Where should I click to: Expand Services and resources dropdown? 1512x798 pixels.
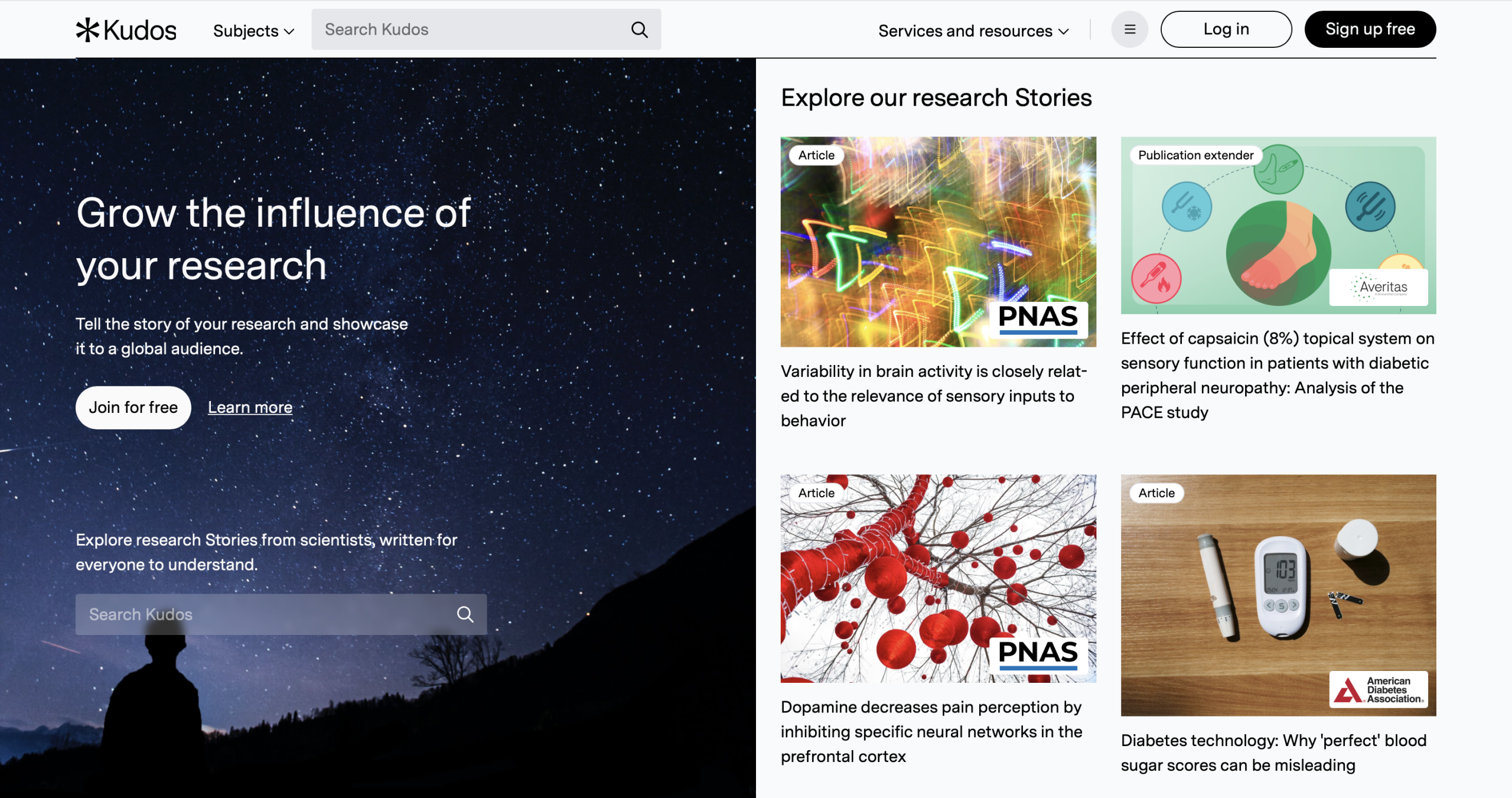pos(973,31)
